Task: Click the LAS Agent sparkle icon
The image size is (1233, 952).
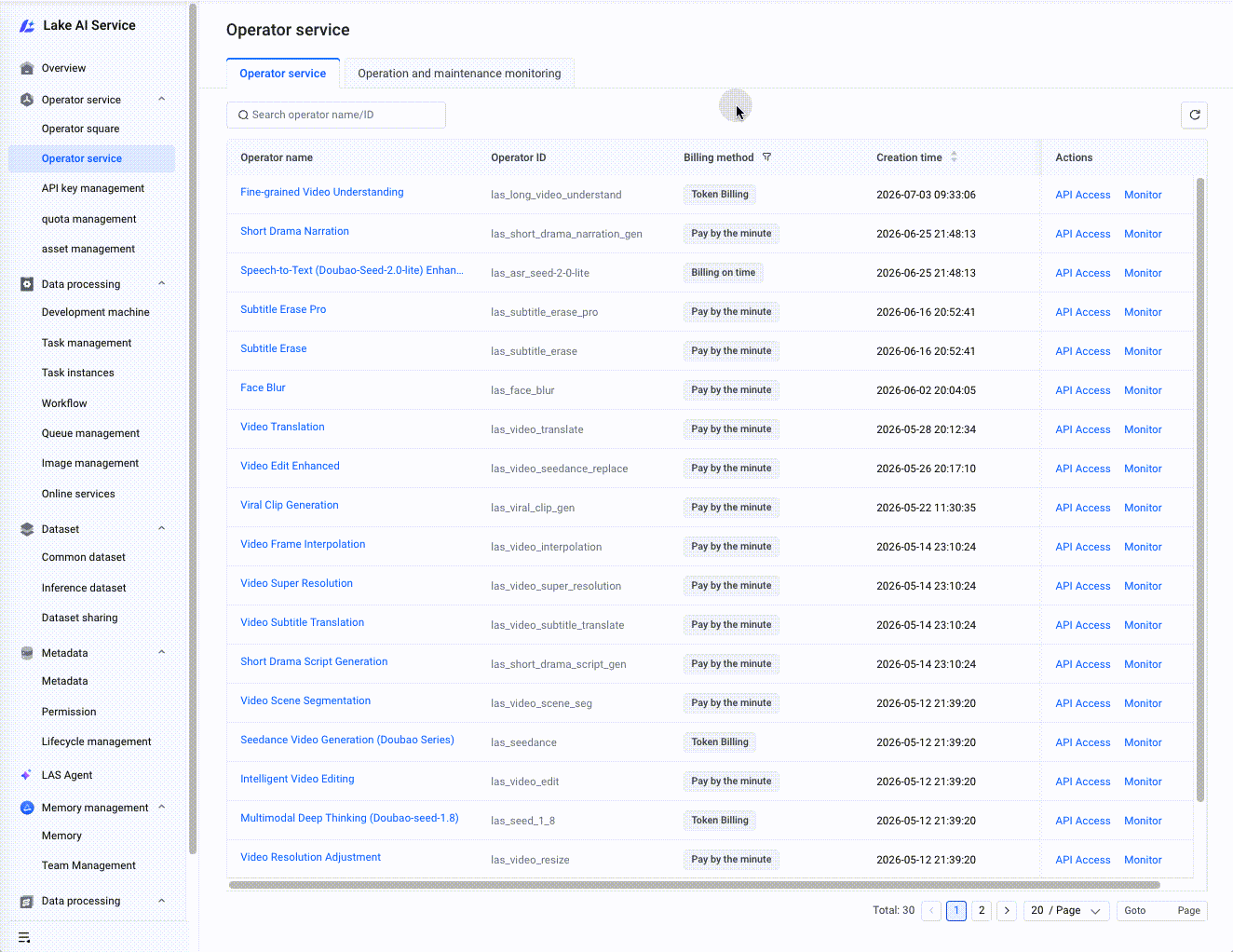Action: coord(26,775)
